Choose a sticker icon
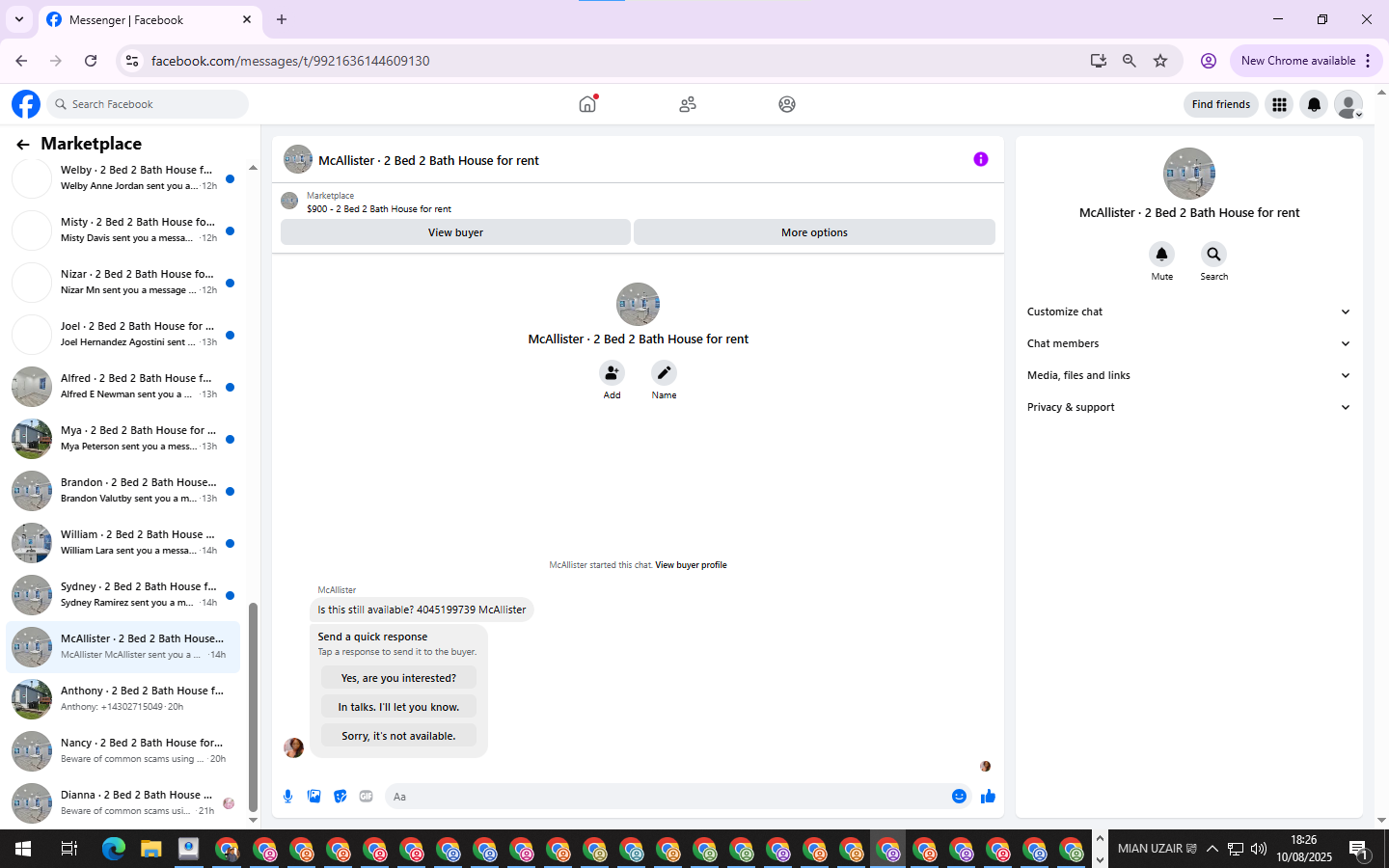Viewport: 1389px width, 868px height. (x=340, y=797)
